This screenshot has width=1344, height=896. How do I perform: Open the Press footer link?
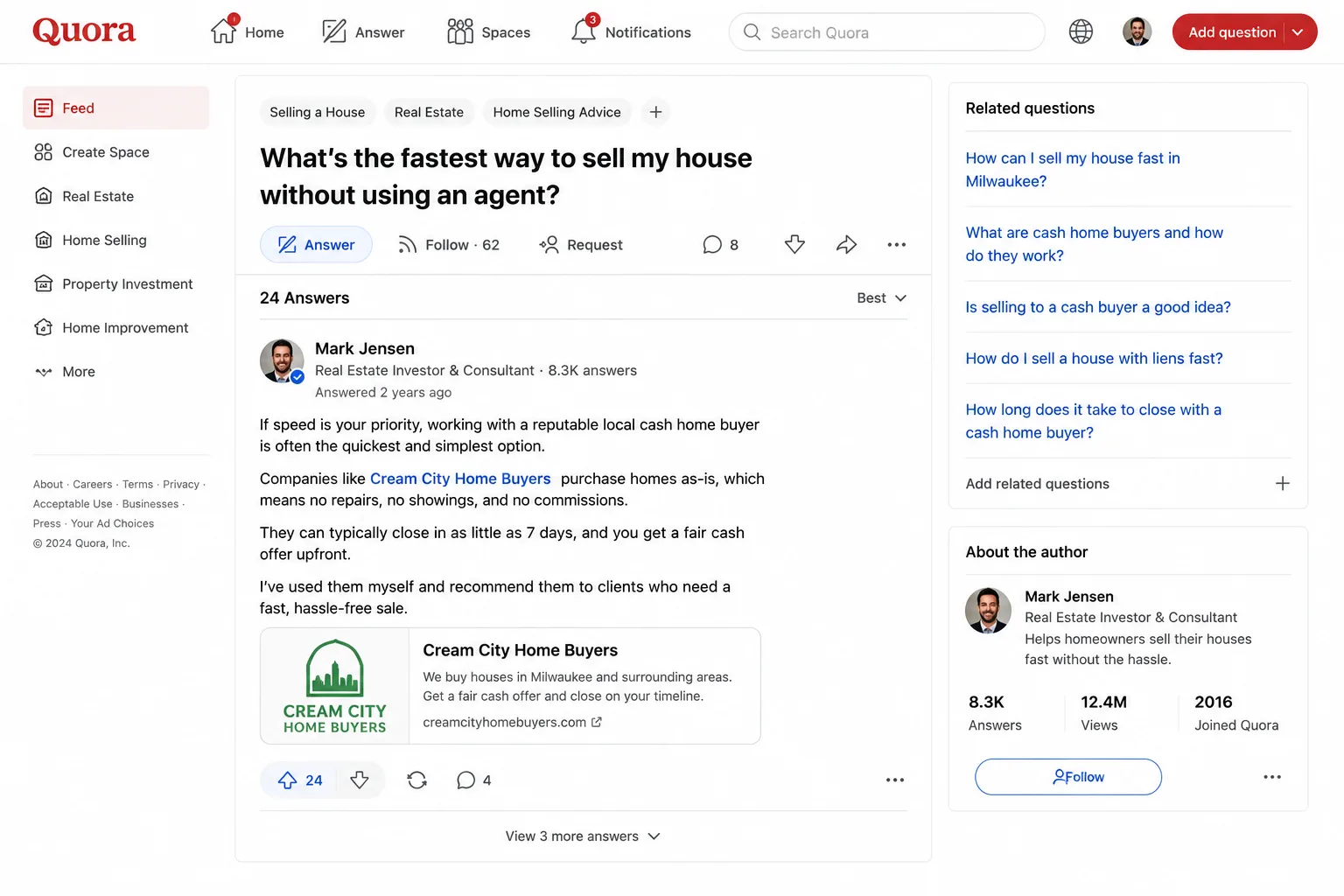click(x=47, y=523)
